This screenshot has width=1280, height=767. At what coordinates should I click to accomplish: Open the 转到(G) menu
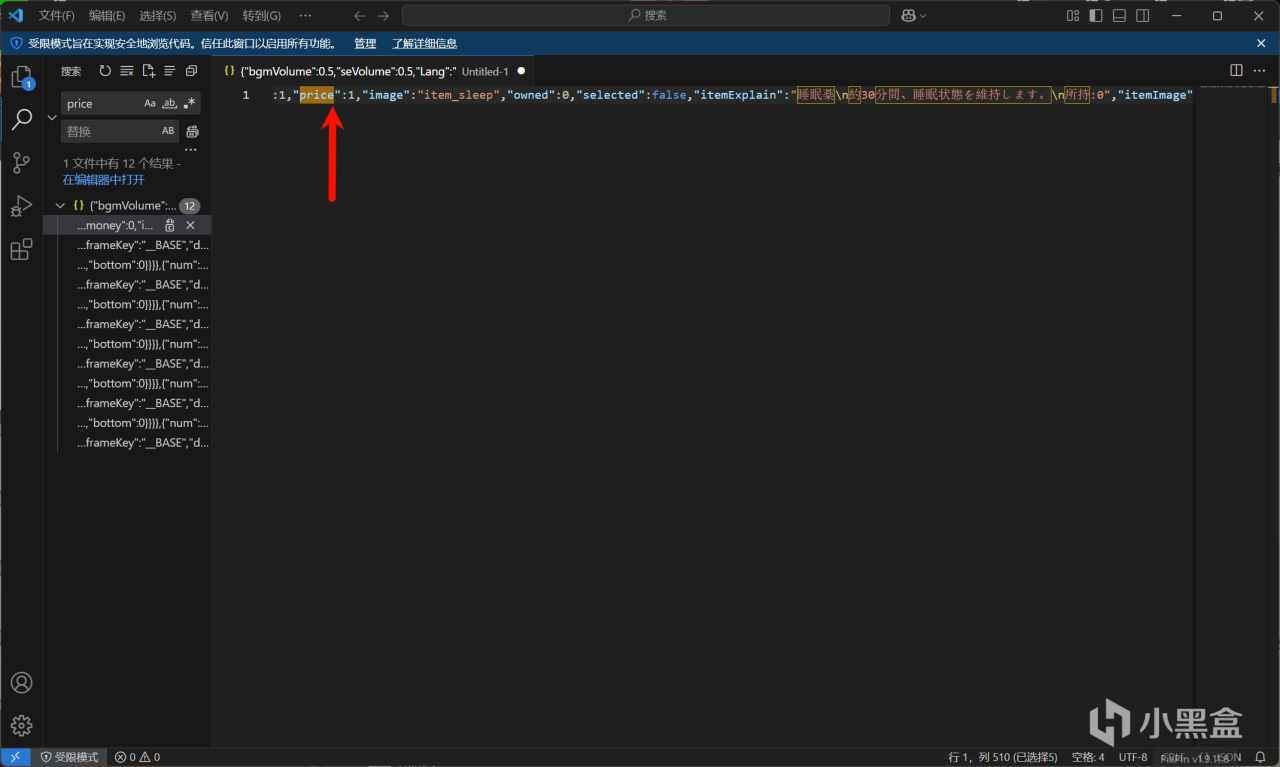click(262, 15)
